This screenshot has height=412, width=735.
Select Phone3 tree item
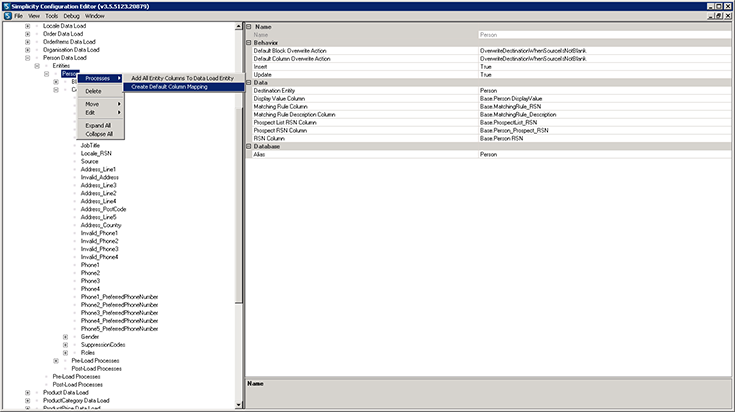(90, 281)
